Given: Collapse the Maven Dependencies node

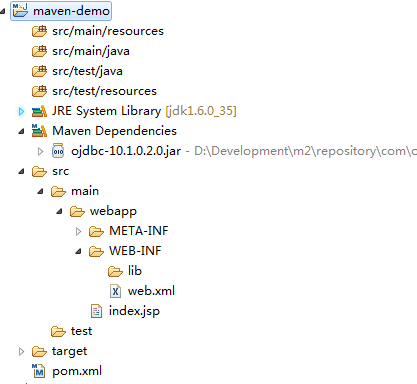Looking at the screenshot, I should click(x=21, y=131).
